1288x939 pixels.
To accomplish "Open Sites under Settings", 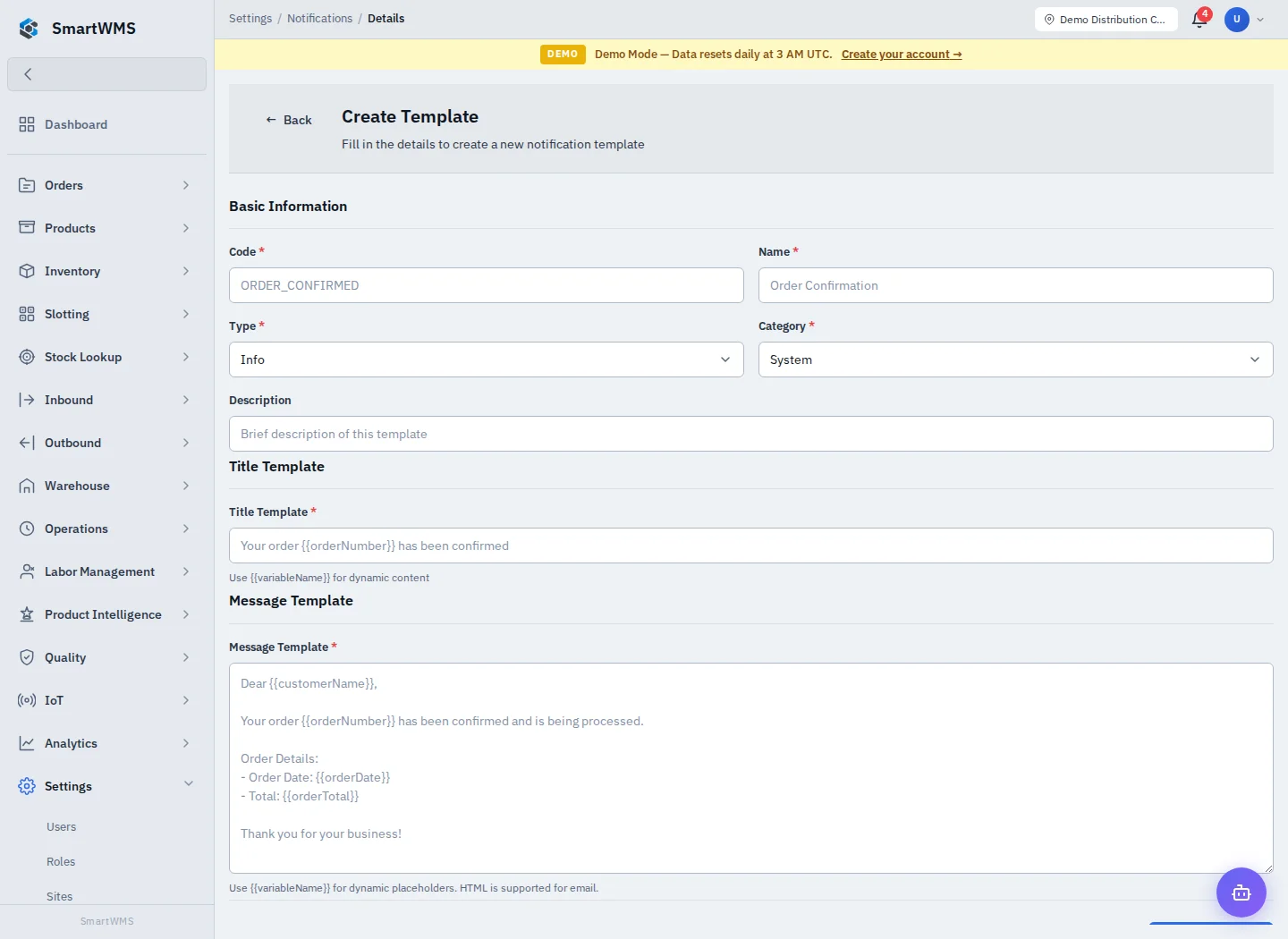I will coord(60,897).
